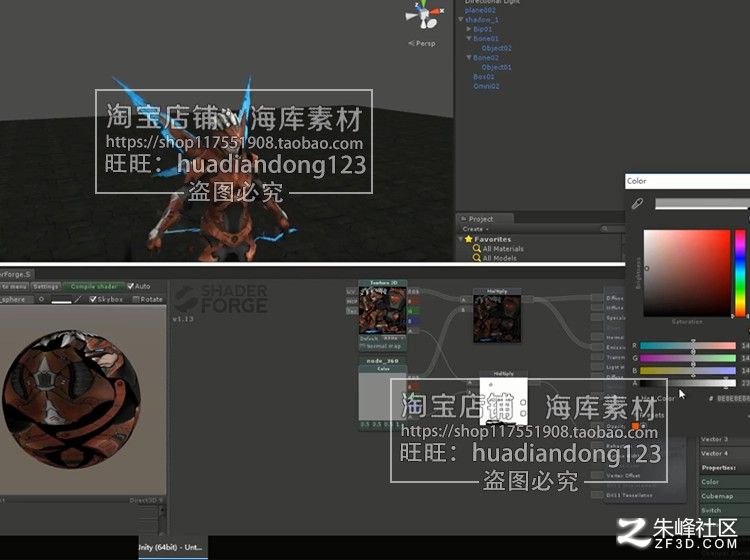This screenshot has height=560, width=750.
Task: Add a Cubemap property node
Action: click(724, 496)
